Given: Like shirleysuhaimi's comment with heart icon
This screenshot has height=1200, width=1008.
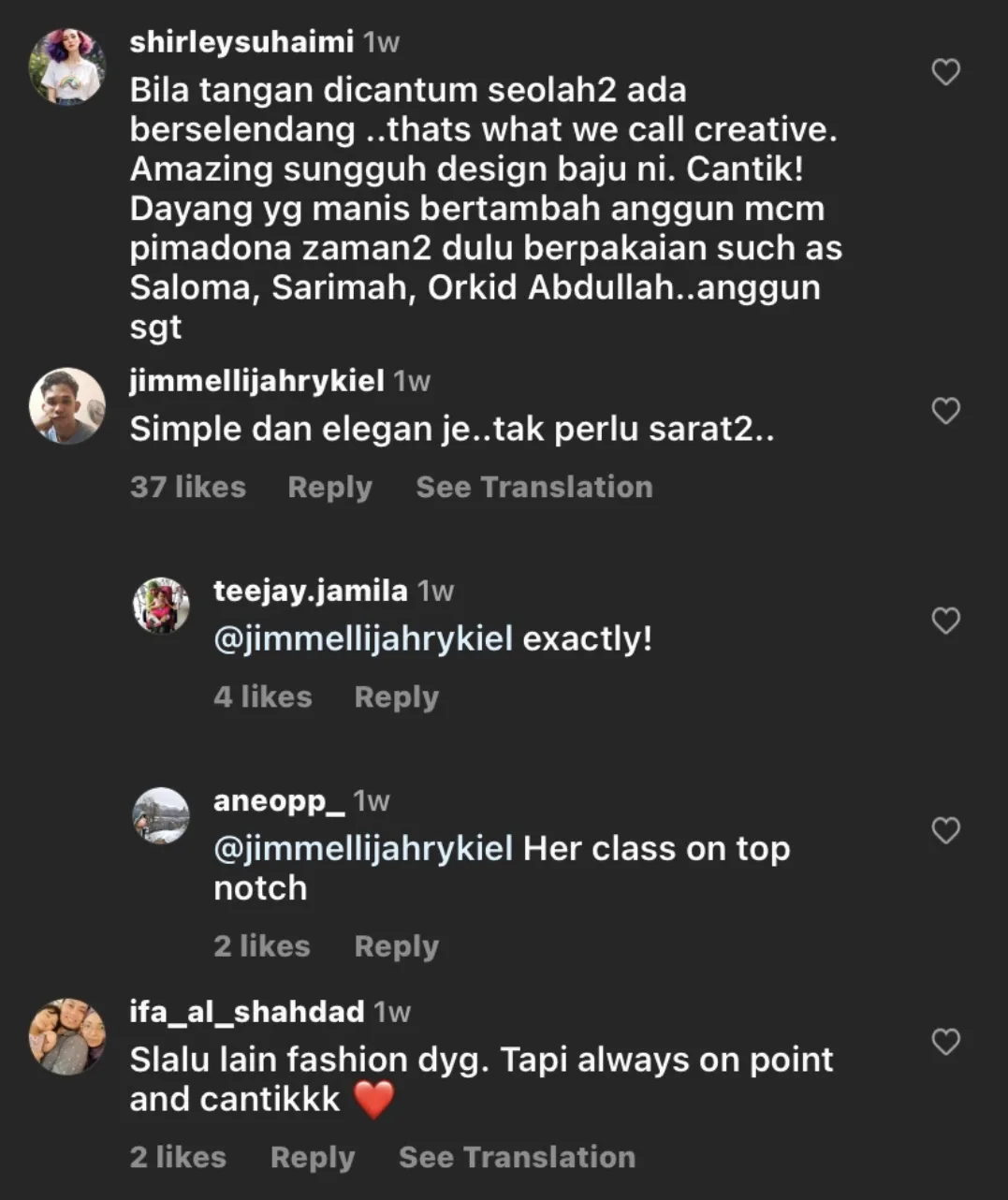Looking at the screenshot, I should click(946, 72).
